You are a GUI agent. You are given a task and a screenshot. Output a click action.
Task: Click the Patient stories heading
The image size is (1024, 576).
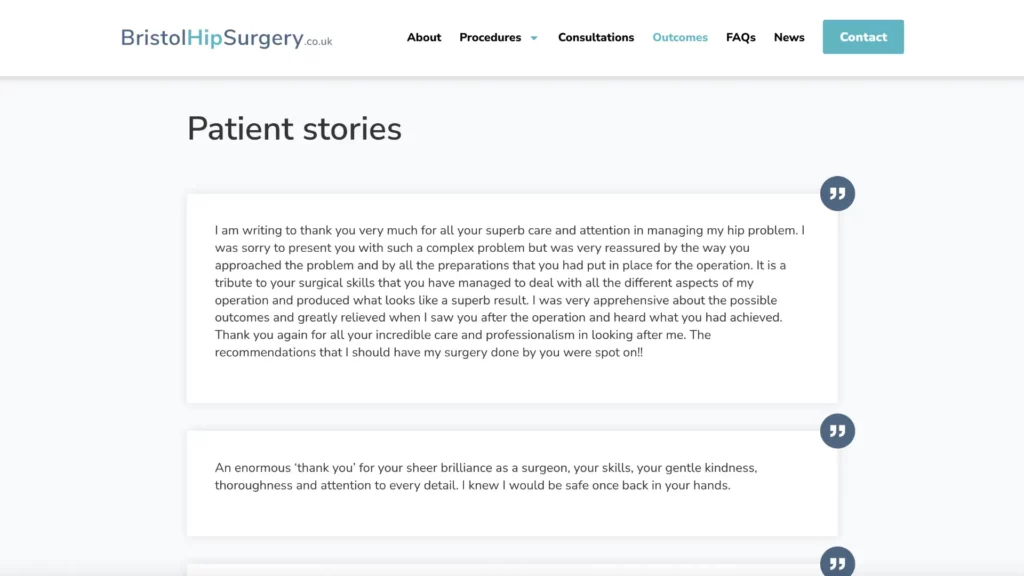294,129
